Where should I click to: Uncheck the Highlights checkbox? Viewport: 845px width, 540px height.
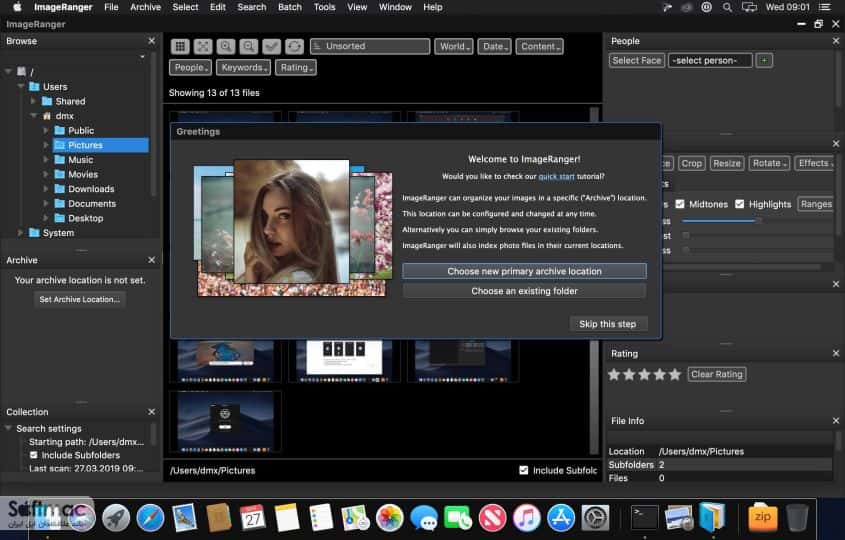click(x=739, y=204)
